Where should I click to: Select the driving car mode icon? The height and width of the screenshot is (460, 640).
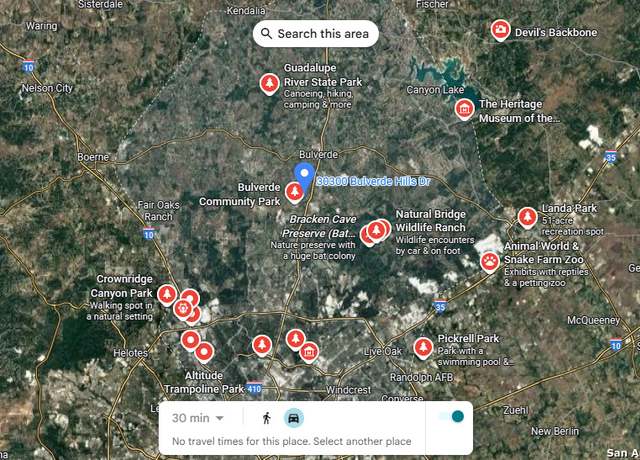pos(293,418)
